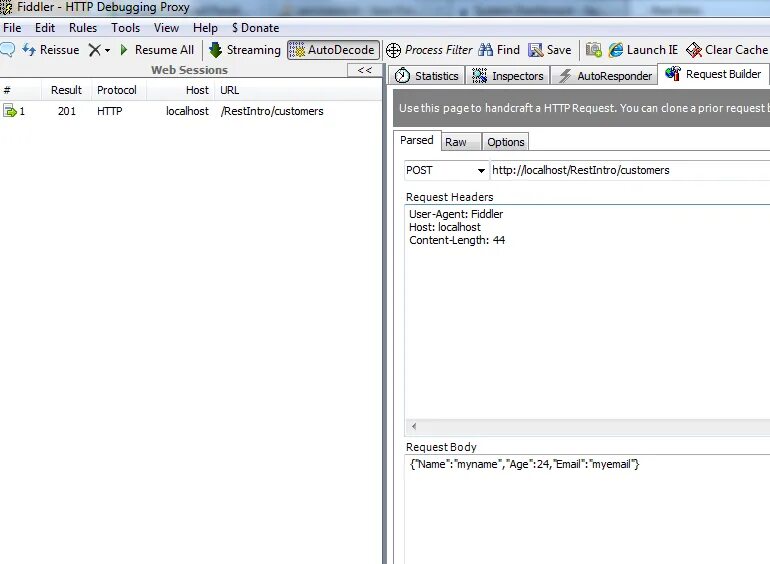The image size is (770, 564).
Task: Click the Fiddler title bar icon
Action: [6, 7]
